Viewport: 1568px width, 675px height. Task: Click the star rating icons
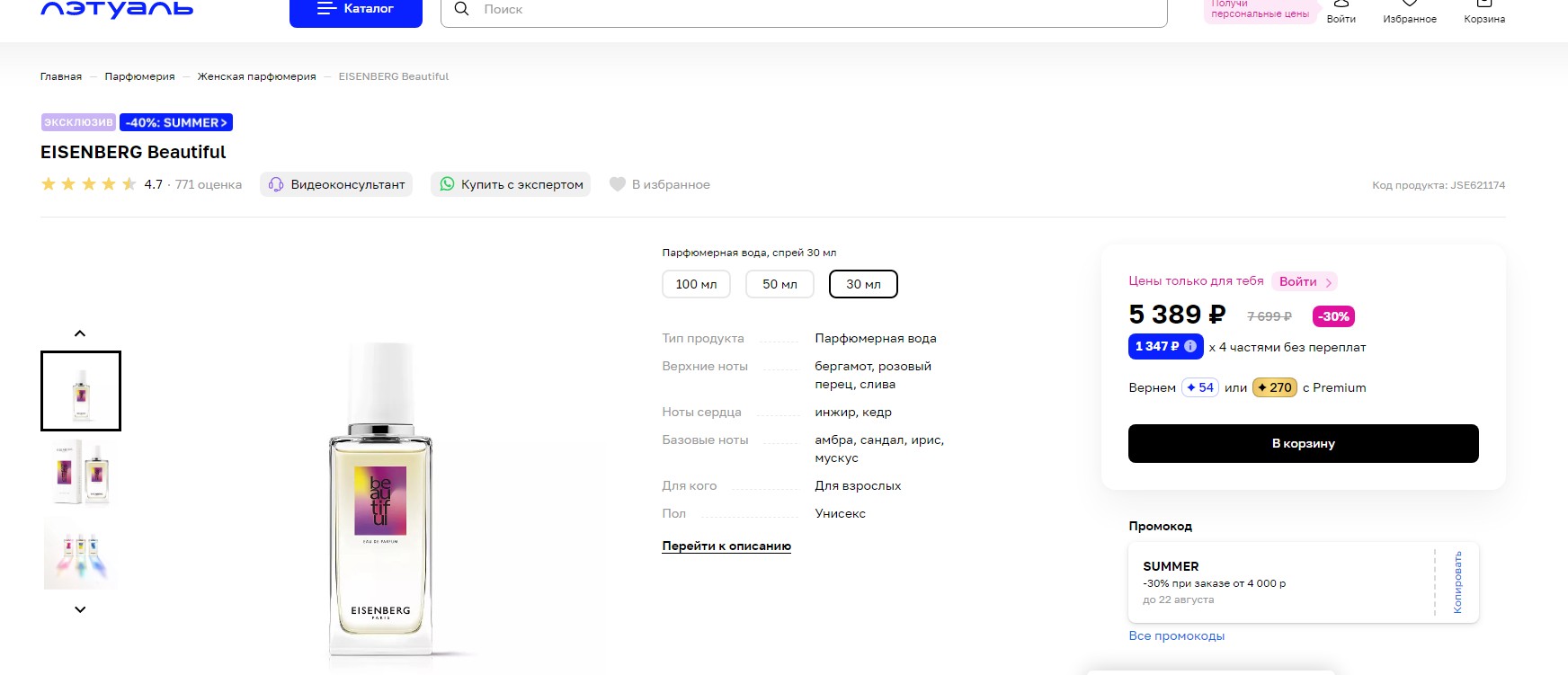click(89, 184)
